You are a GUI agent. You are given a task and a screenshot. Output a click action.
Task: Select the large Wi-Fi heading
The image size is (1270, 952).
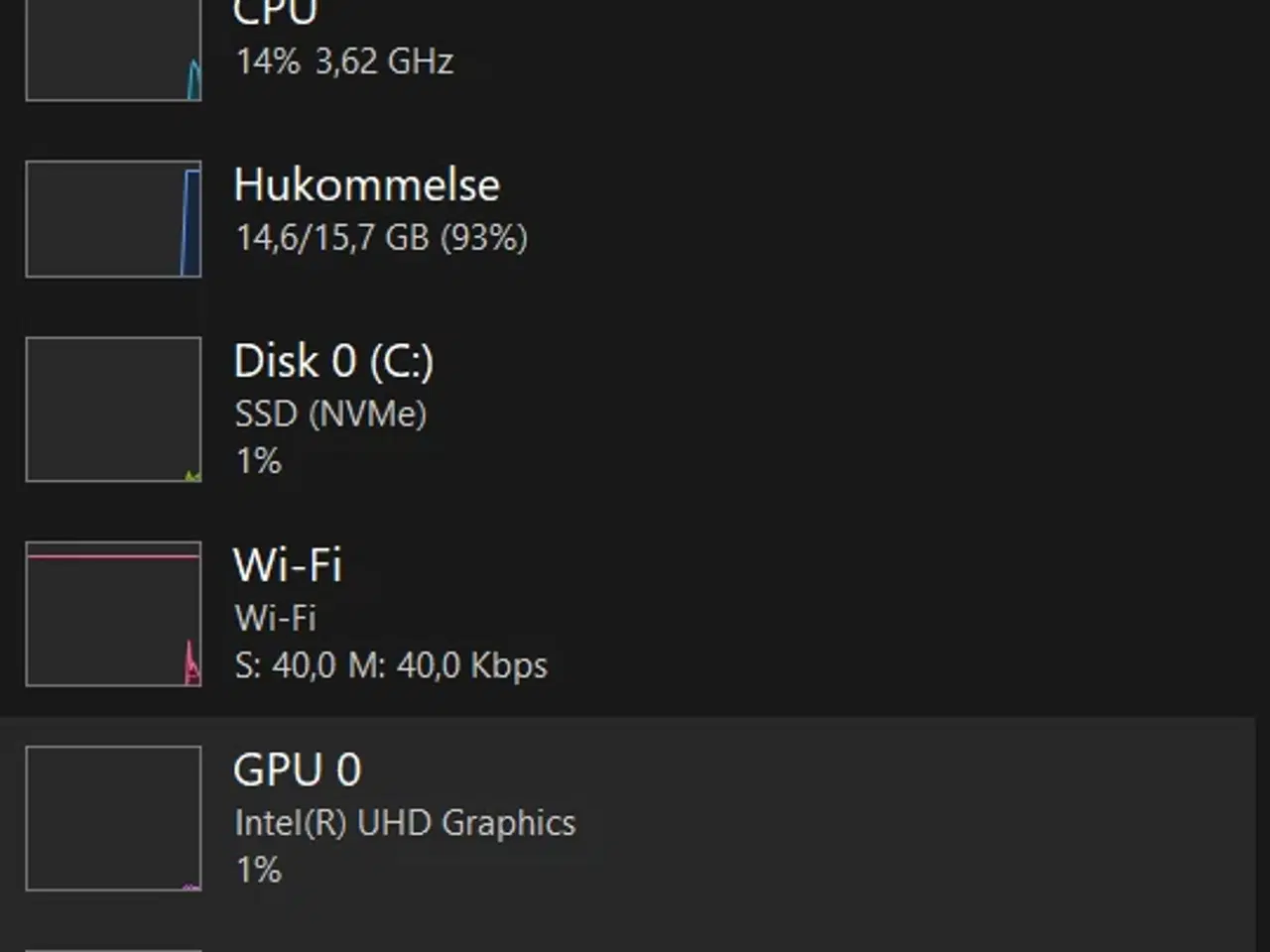click(288, 565)
